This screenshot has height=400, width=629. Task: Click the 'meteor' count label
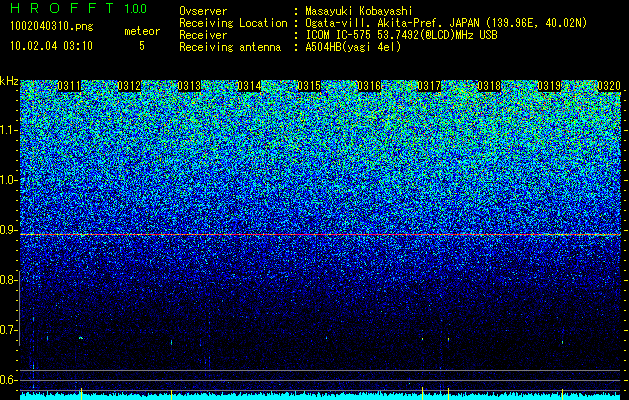142,31
